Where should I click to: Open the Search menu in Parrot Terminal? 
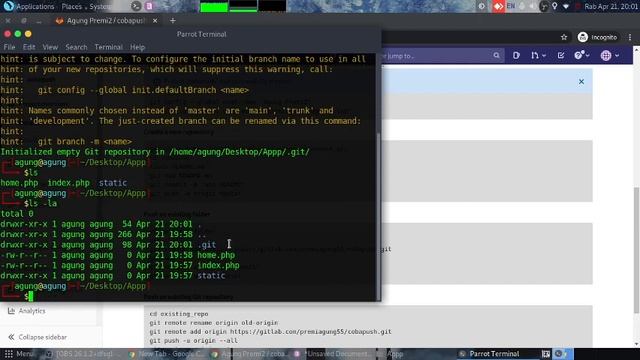[76, 47]
